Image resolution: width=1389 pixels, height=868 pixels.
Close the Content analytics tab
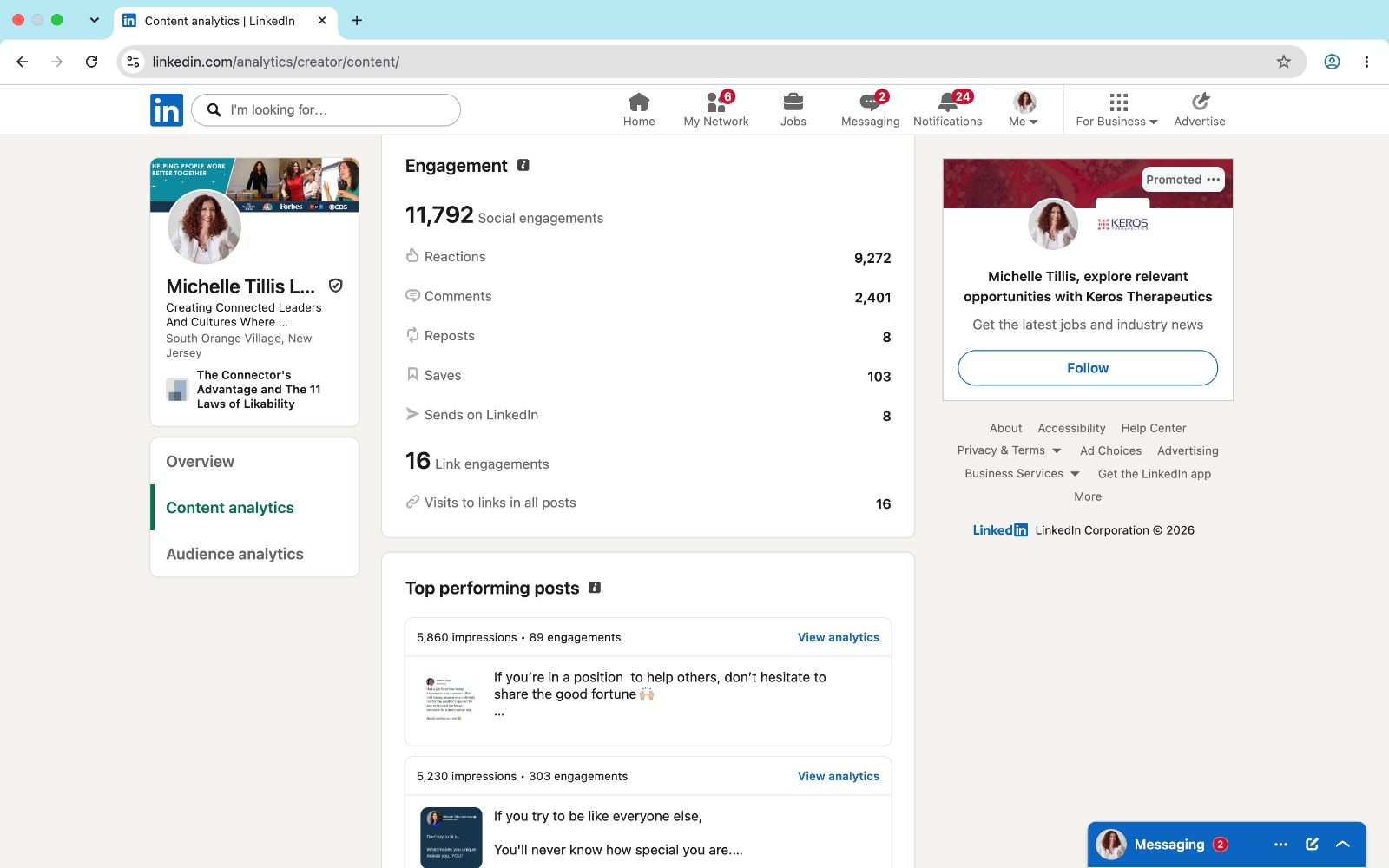point(322,20)
